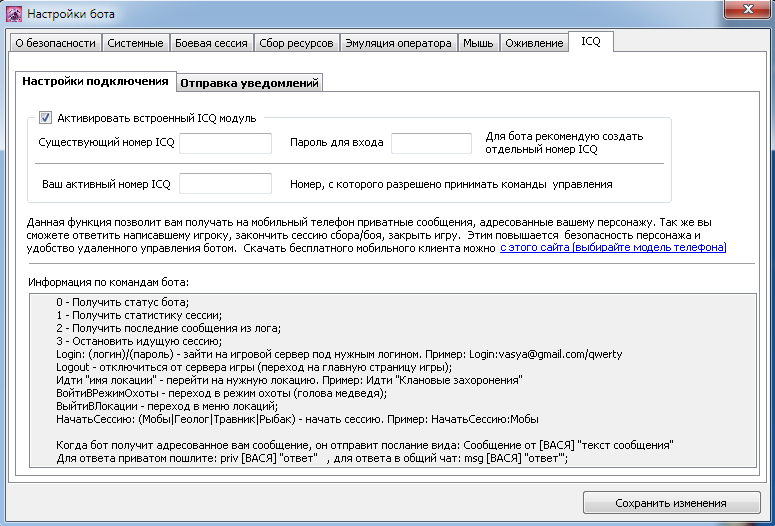Click the ВойтиВРежимОхоты command line
Image resolution: width=775 pixels, height=526 pixels.
coord(221,393)
